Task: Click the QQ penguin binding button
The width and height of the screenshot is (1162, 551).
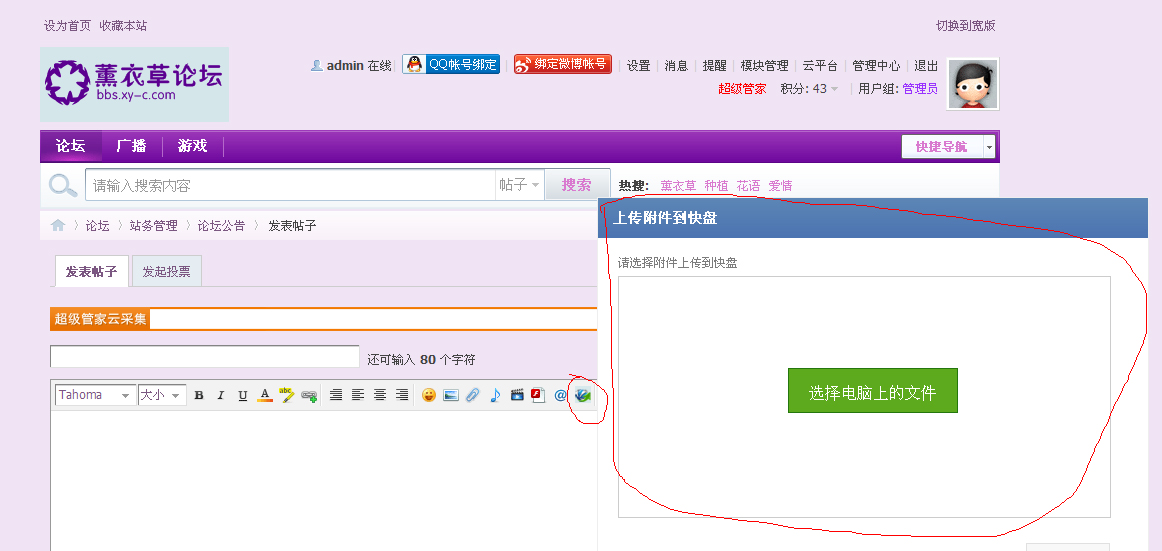Action: point(451,64)
